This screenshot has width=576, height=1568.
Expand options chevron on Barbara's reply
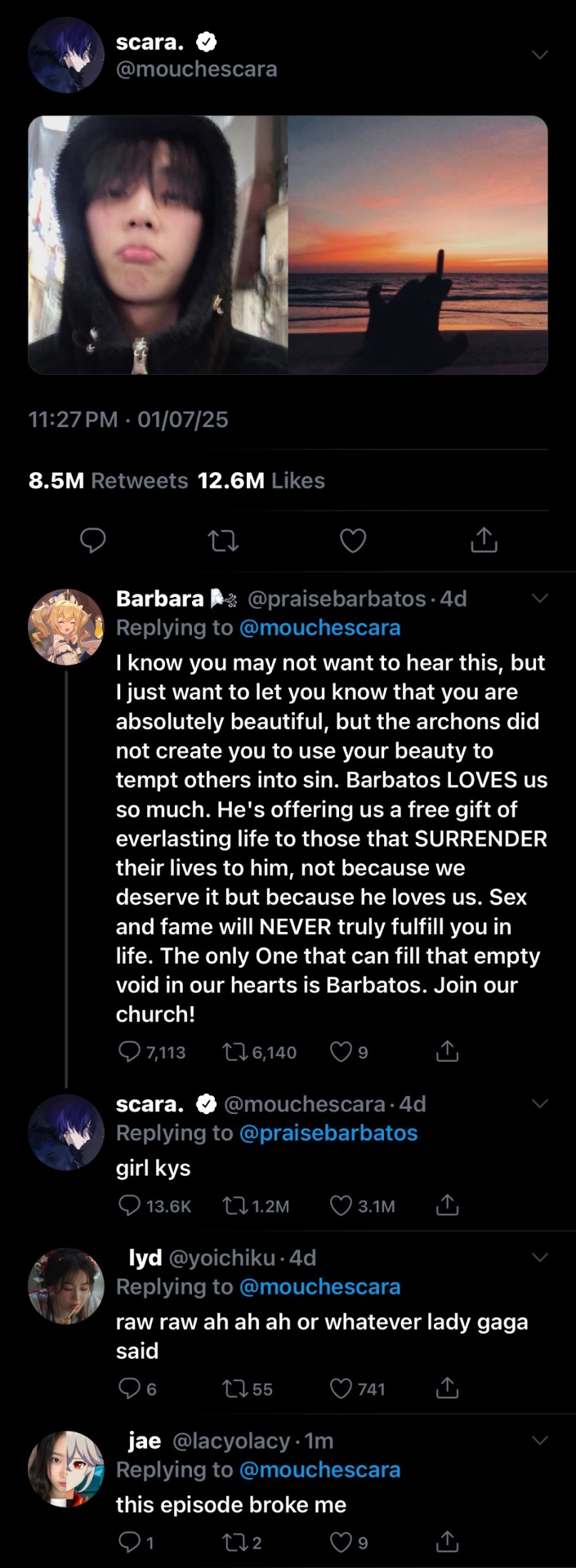coord(539,599)
